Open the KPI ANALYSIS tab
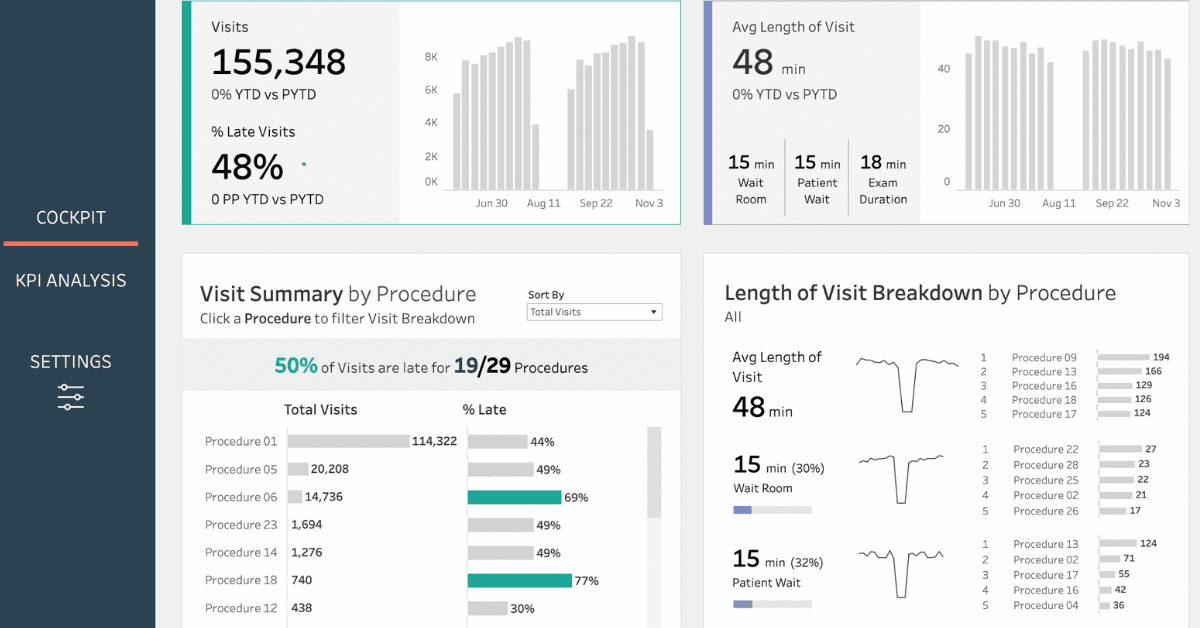 point(71,280)
